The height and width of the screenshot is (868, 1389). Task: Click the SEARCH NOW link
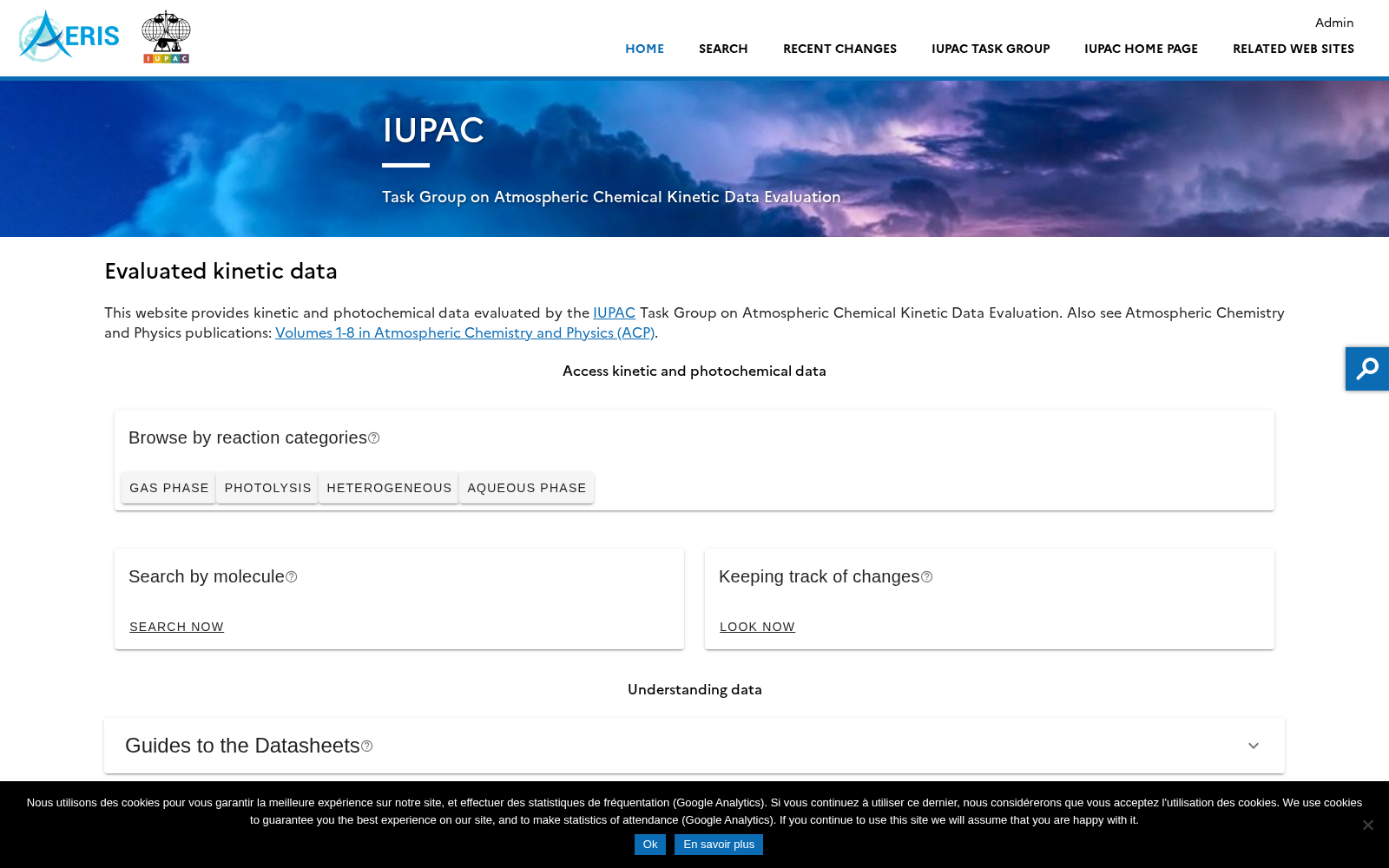click(176, 627)
